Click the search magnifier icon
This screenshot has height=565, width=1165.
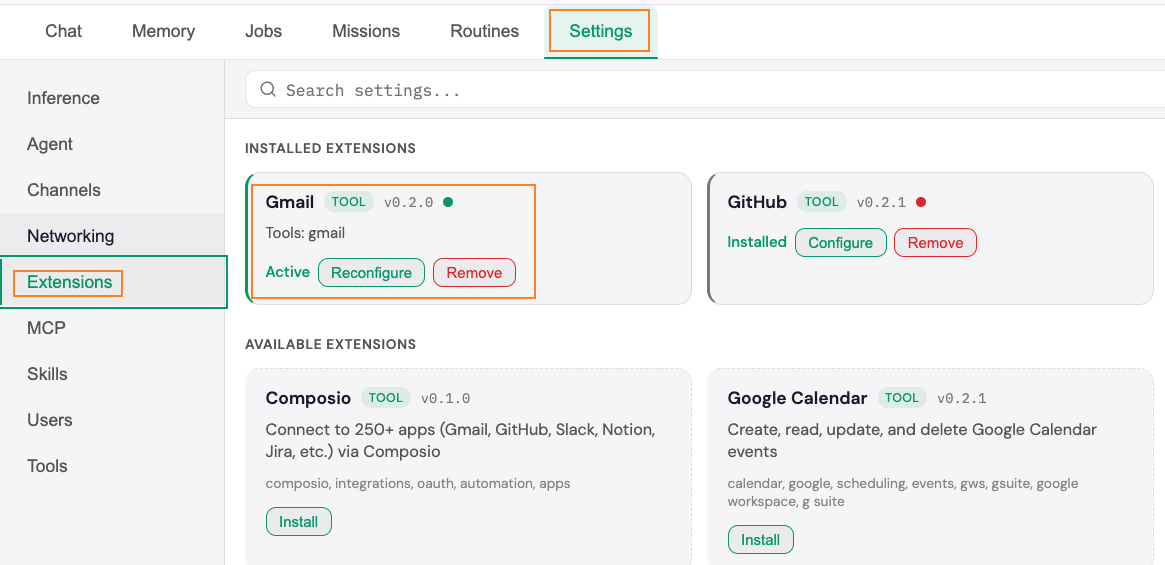pyautogui.click(x=268, y=90)
